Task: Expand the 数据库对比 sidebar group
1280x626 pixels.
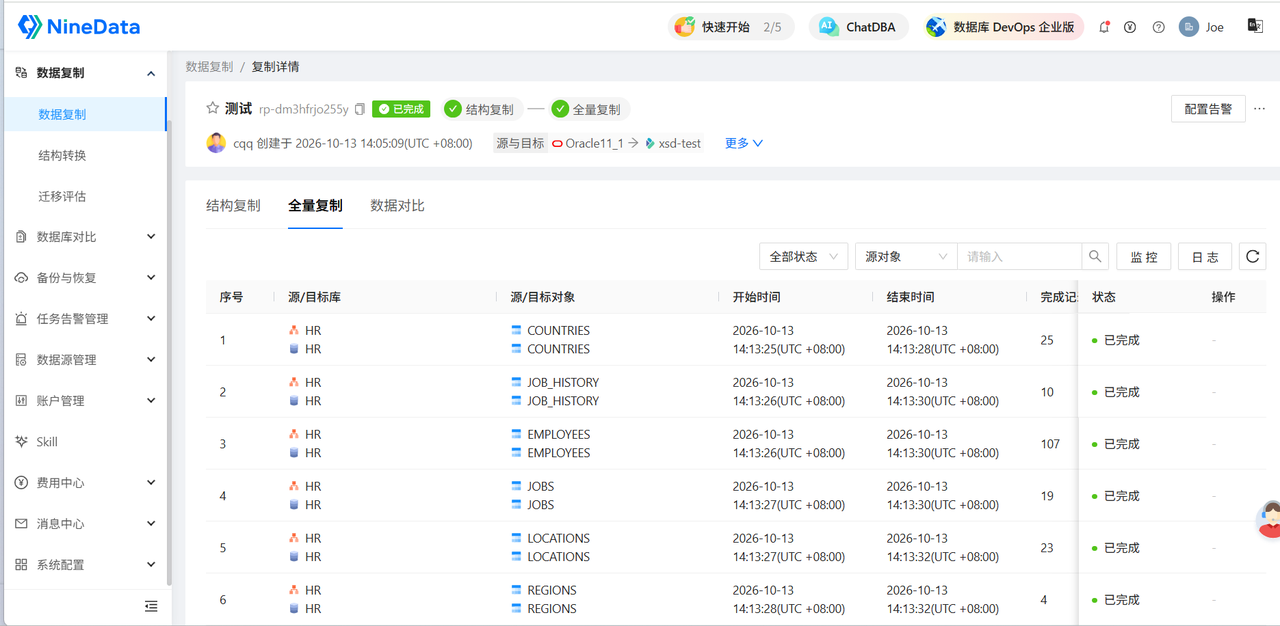Action: pyautogui.click(x=151, y=237)
